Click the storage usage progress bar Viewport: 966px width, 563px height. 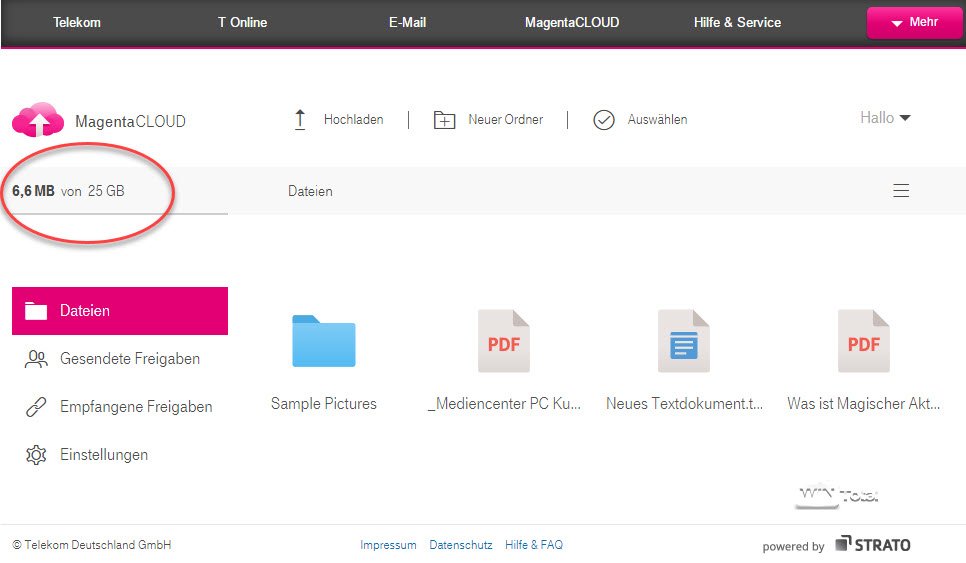120,214
